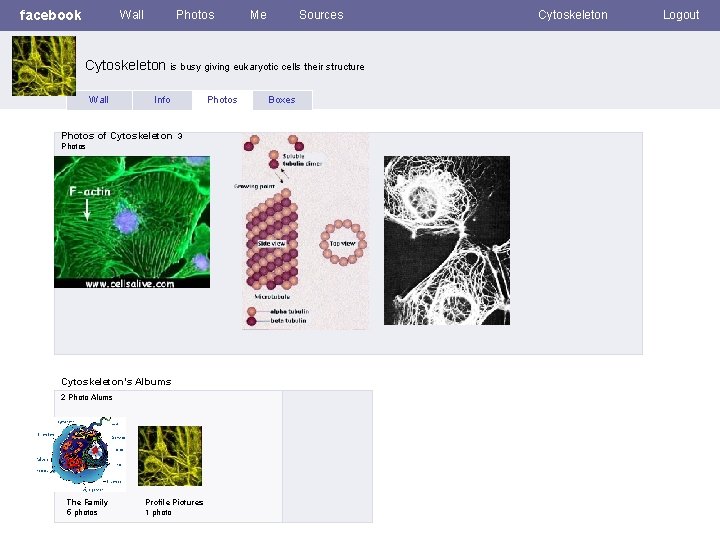Open Sources in the top navigation
Image resolution: width=720 pixels, height=540 pixels.
[x=321, y=15]
